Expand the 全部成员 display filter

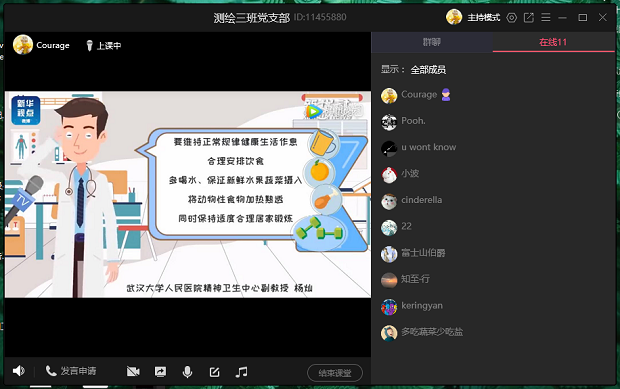[x=428, y=70]
